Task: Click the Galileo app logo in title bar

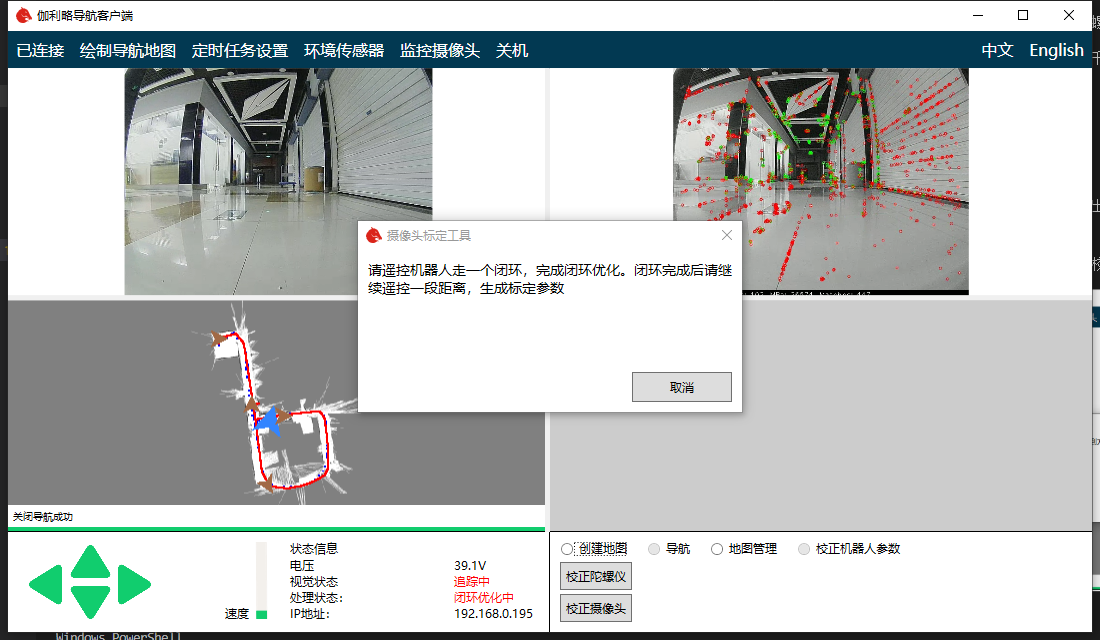Action: pyautogui.click(x=23, y=15)
